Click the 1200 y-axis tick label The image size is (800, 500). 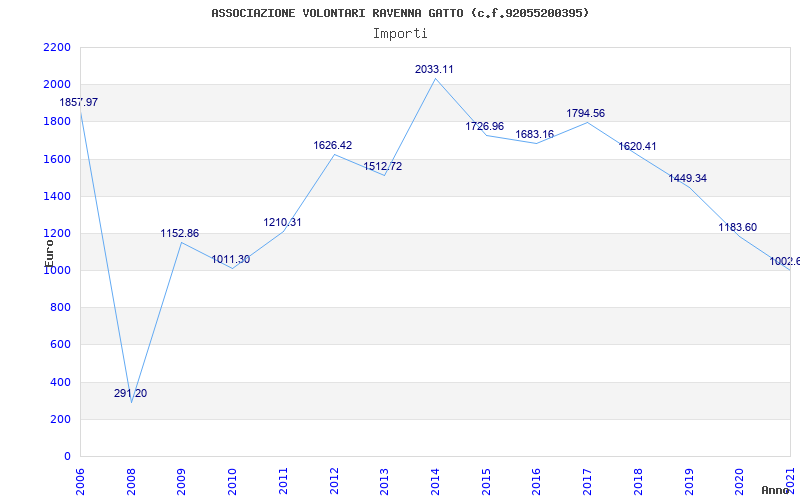57,234
